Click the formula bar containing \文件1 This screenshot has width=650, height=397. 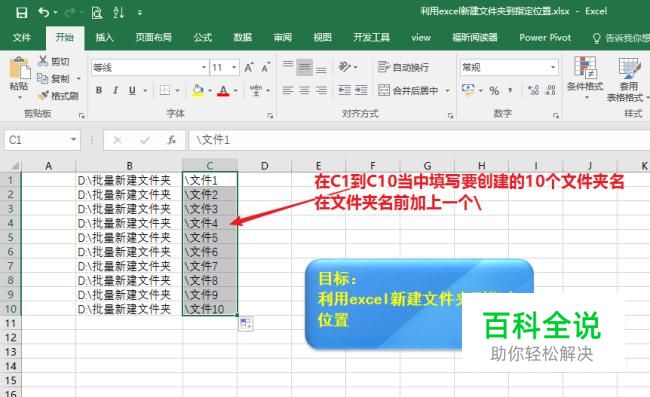coord(419,140)
